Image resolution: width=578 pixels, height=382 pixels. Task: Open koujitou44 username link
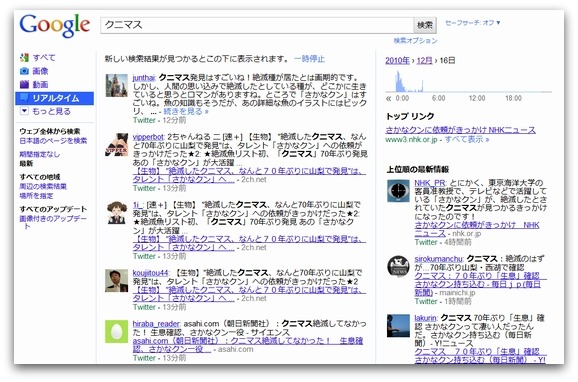[150, 273]
